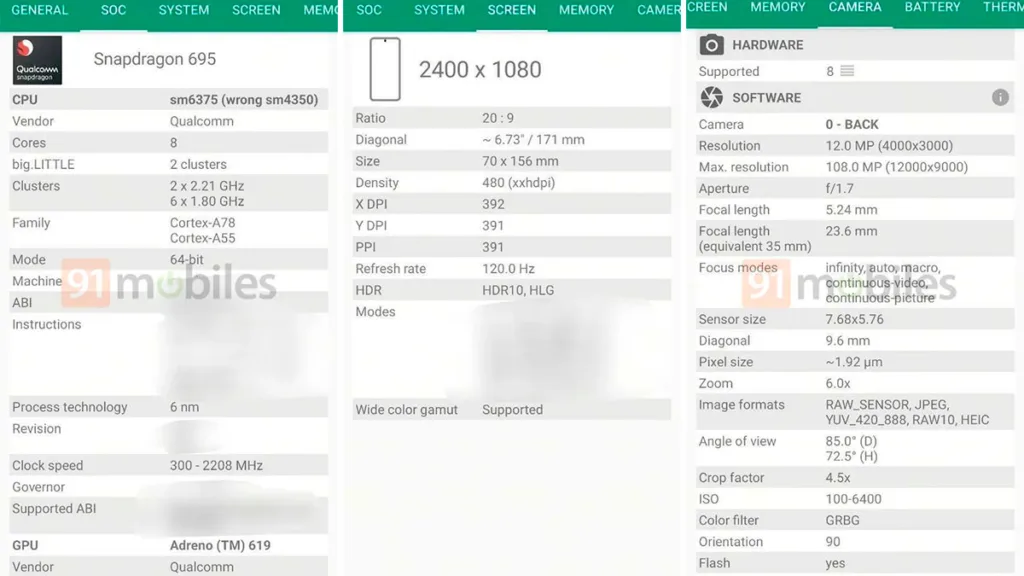Select the Color filter value GRBG
The height and width of the screenshot is (576, 1024).
pyautogui.click(x=842, y=520)
